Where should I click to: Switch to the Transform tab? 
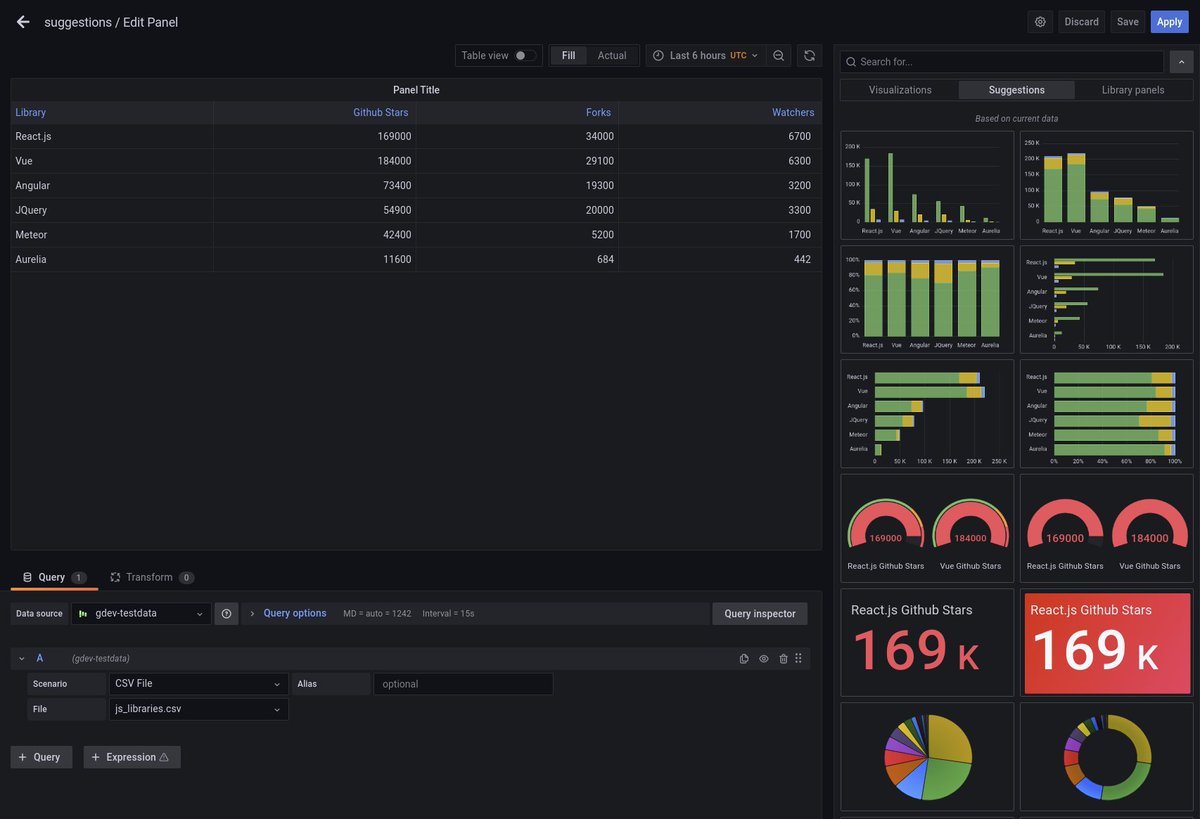point(151,577)
